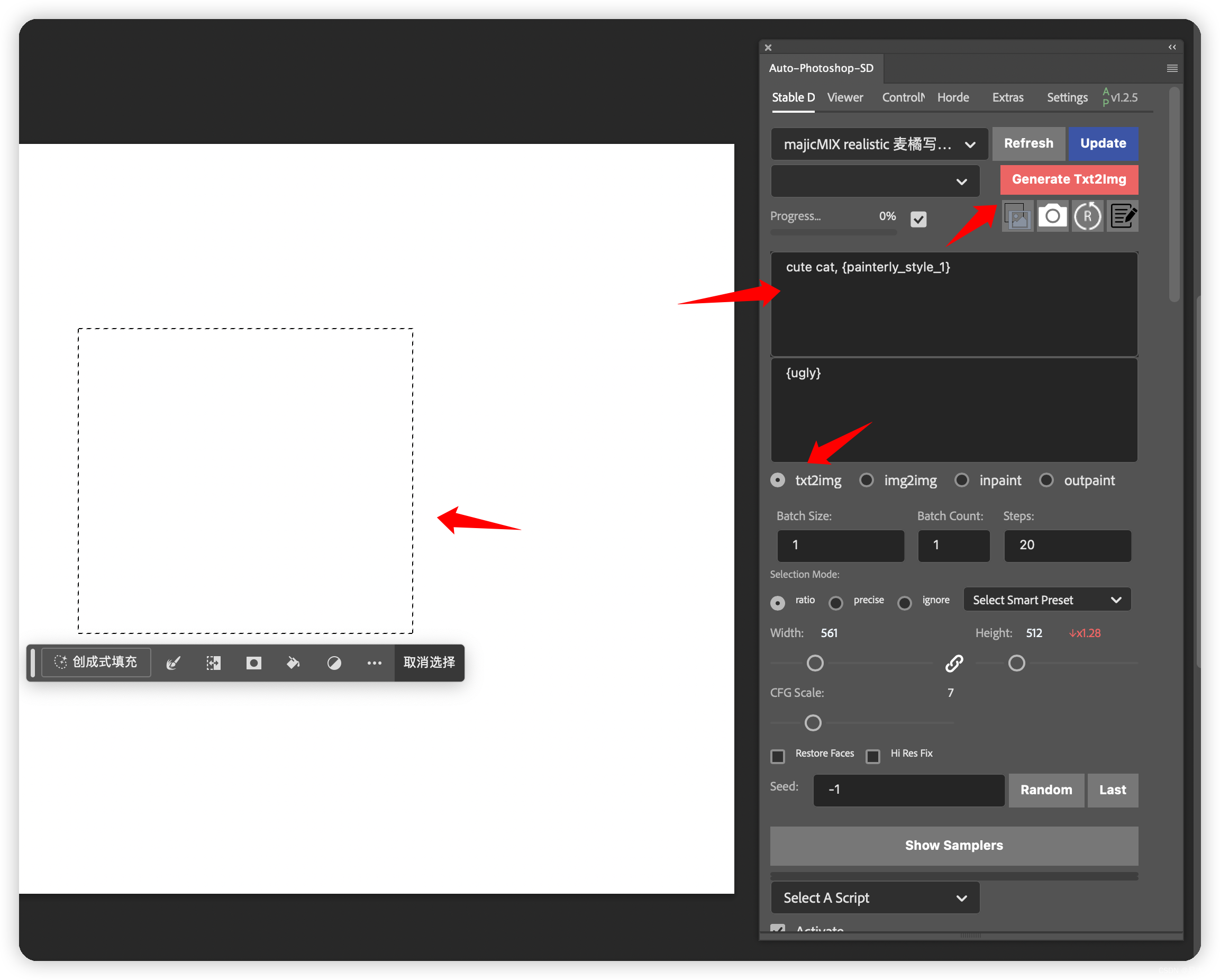
Task: Click the Generate Txt2Img button
Action: [x=1068, y=179]
